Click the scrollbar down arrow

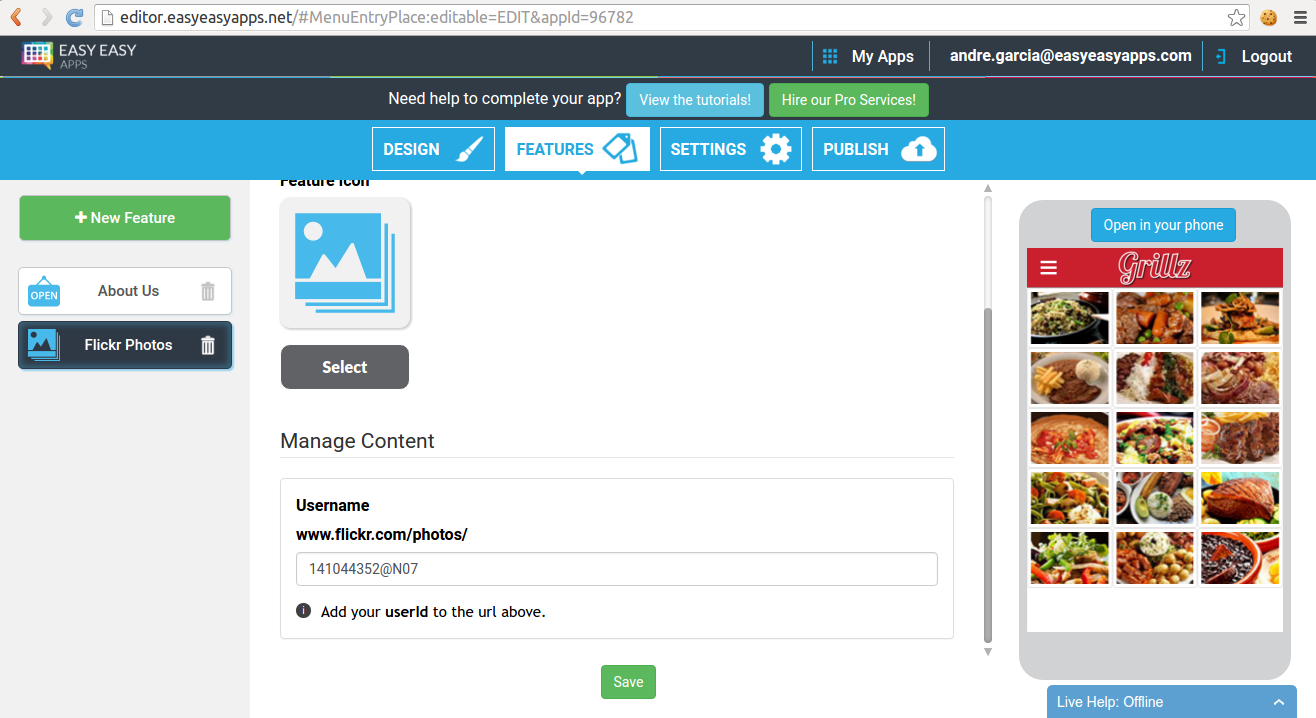point(987,651)
